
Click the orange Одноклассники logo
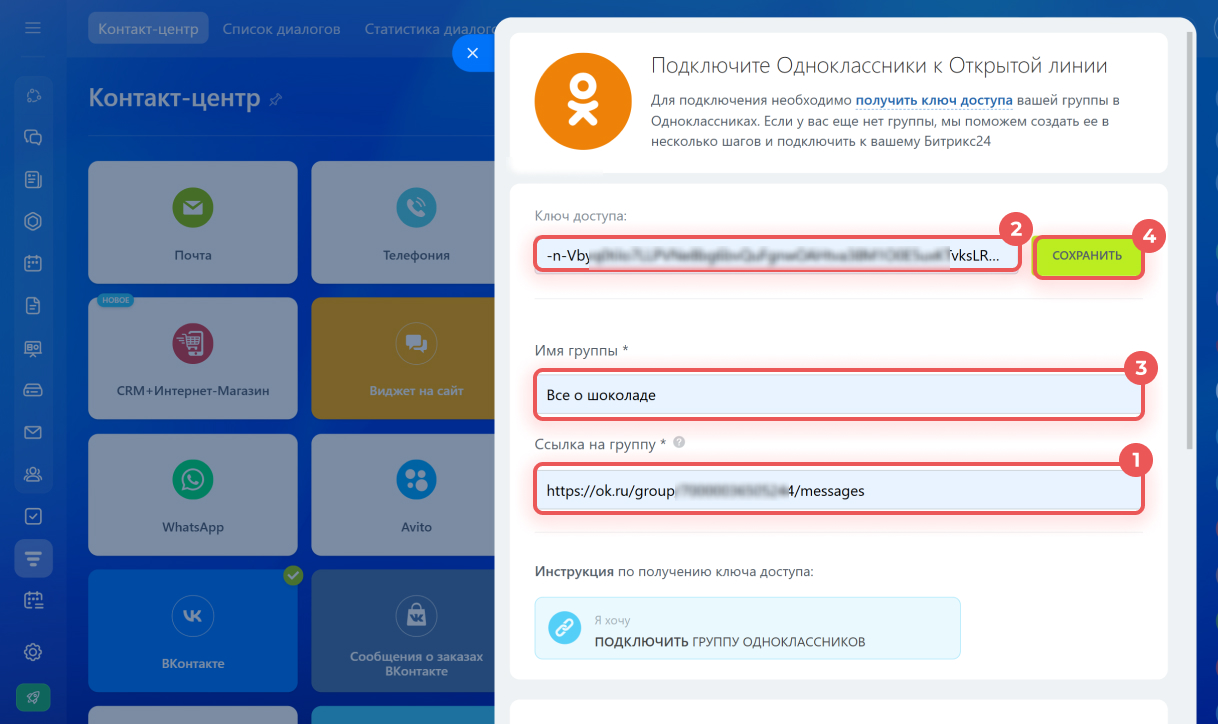tap(582, 101)
